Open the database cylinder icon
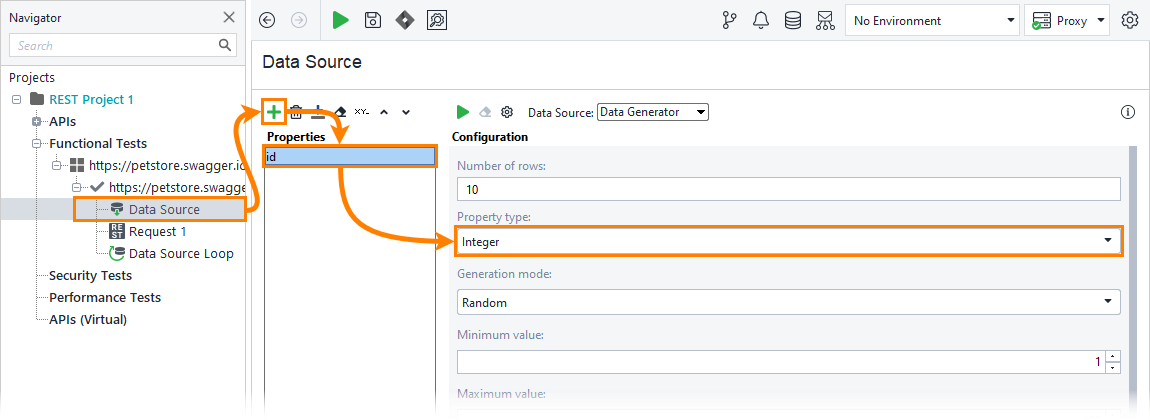This screenshot has height=420, width=1150. [793, 21]
